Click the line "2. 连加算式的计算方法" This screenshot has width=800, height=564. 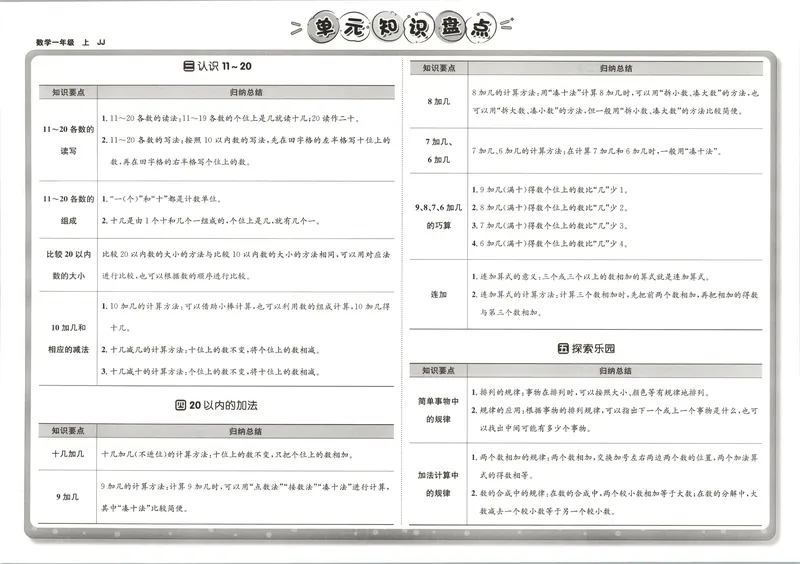pyautogui.click(x=615, y=295)
